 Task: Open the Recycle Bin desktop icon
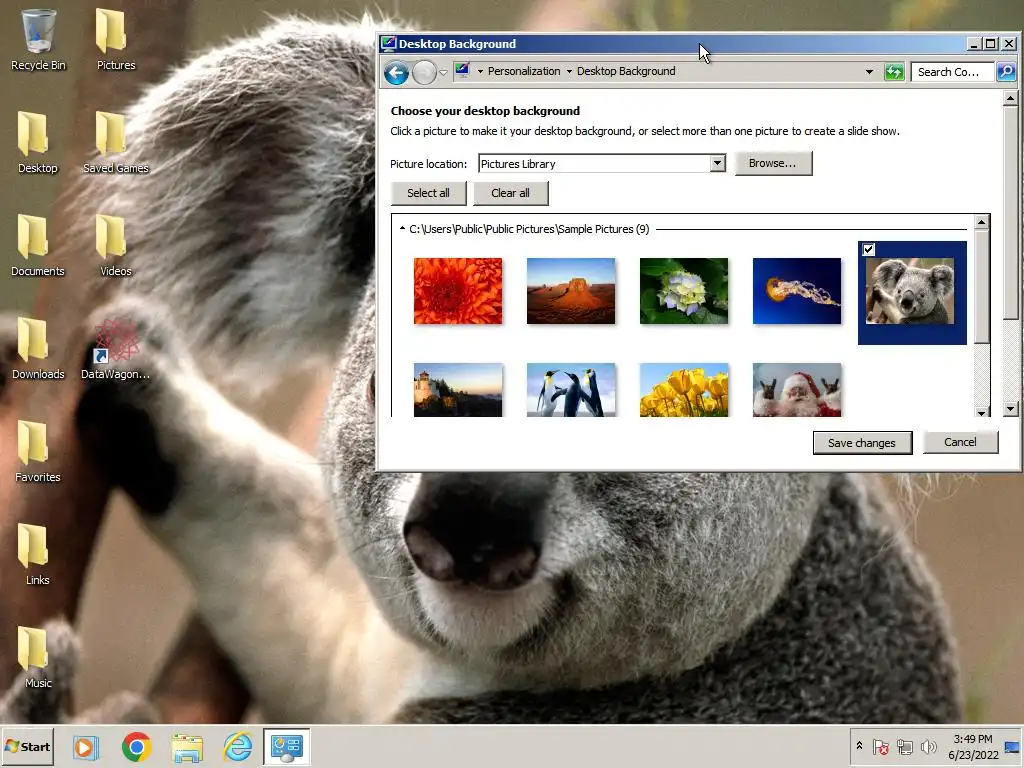pos(38,39)
